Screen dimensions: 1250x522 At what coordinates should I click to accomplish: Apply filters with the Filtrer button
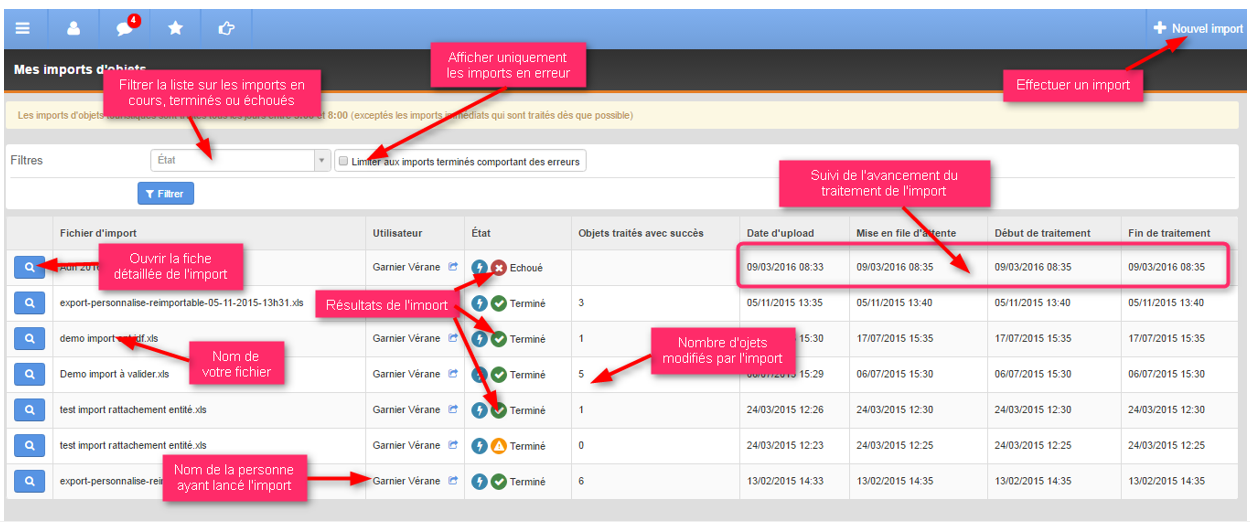166,194
